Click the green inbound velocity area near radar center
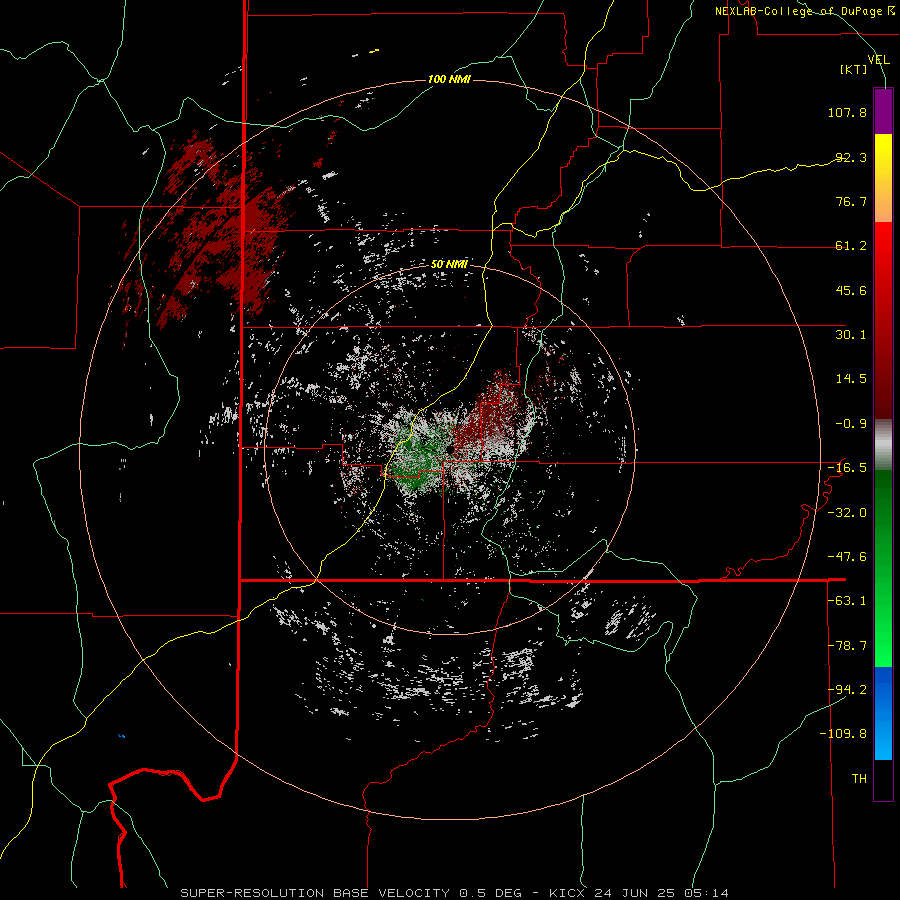 click(x=419, y=462)
